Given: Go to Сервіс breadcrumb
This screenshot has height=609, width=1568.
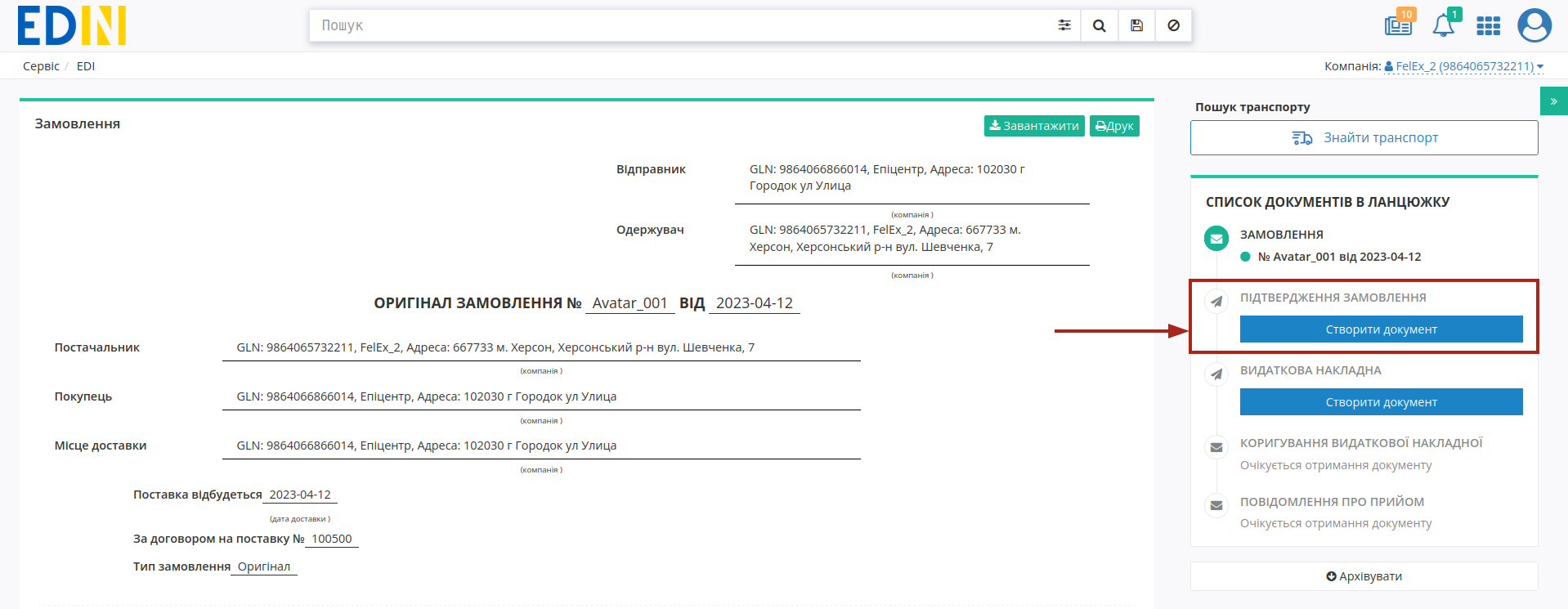Looking at the screenshot, I should tap(41, 66).
